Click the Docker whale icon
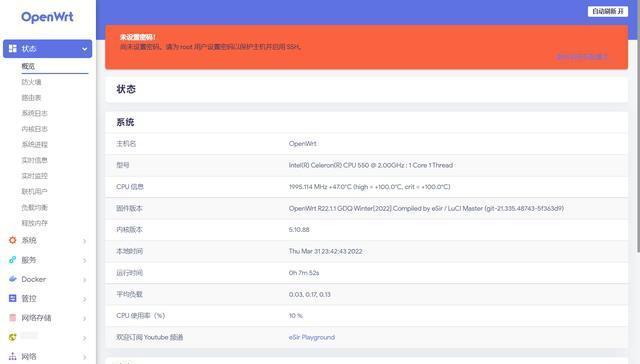Screen dimensions: 640x364 click(13, 279)
